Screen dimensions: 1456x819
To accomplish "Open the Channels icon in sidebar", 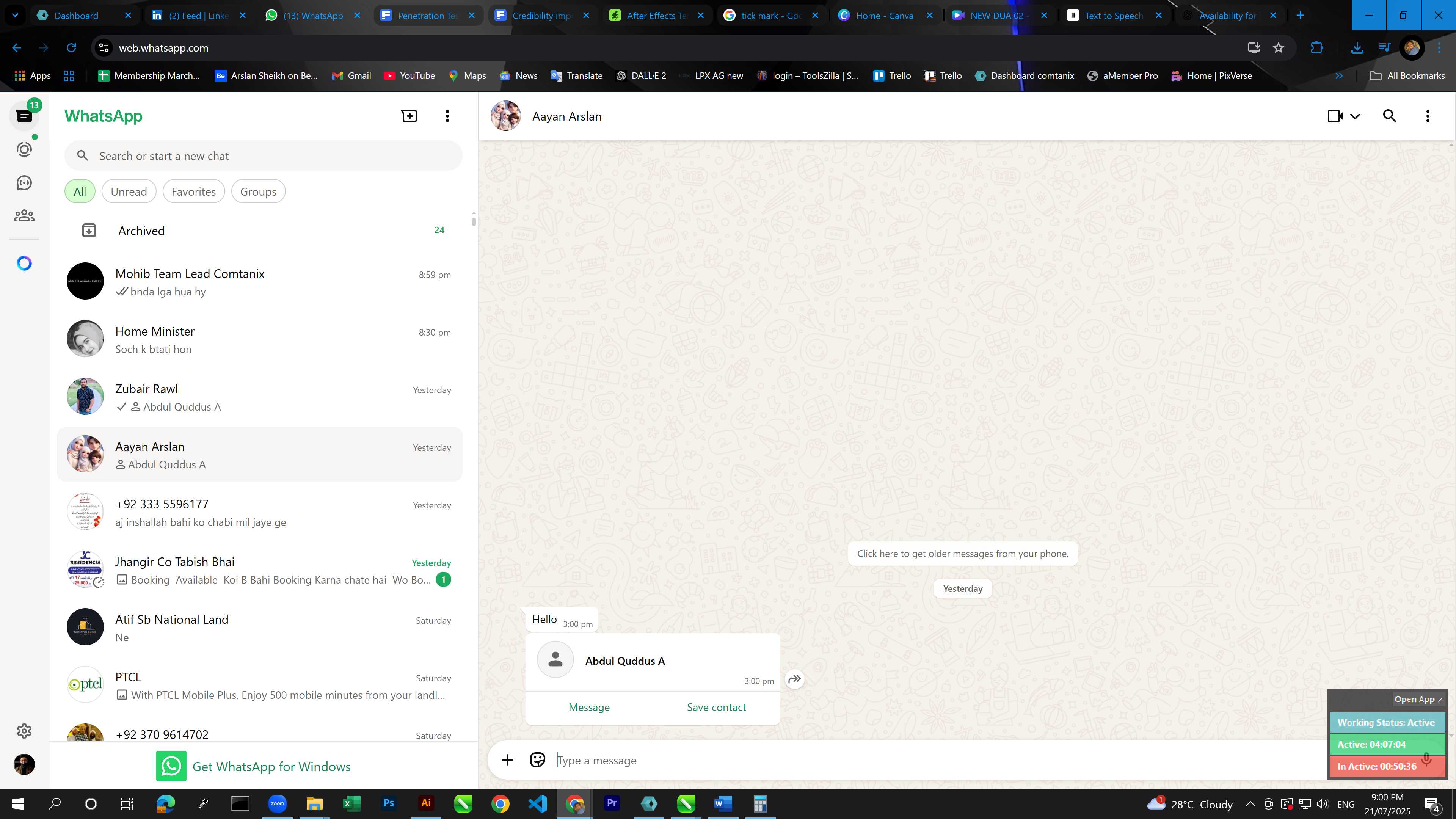I will [x=24, y=182].
